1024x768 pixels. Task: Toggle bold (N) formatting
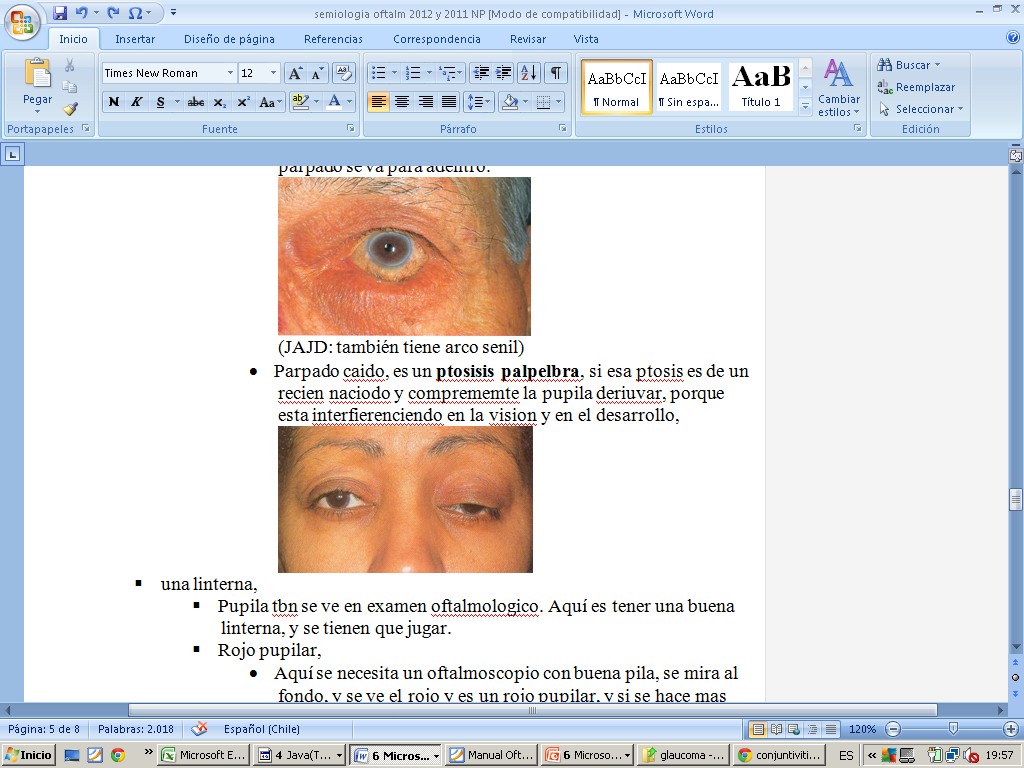coord(113,102)
